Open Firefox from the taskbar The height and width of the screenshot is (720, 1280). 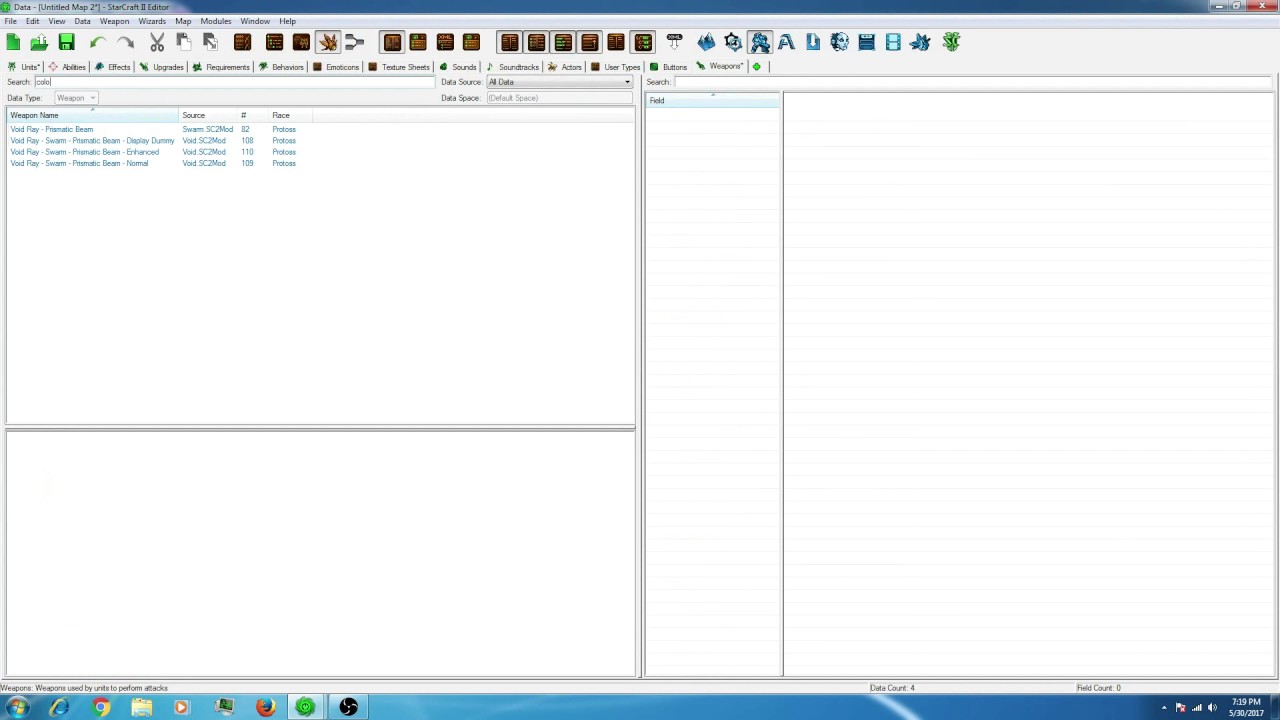[x=265, y=708]
